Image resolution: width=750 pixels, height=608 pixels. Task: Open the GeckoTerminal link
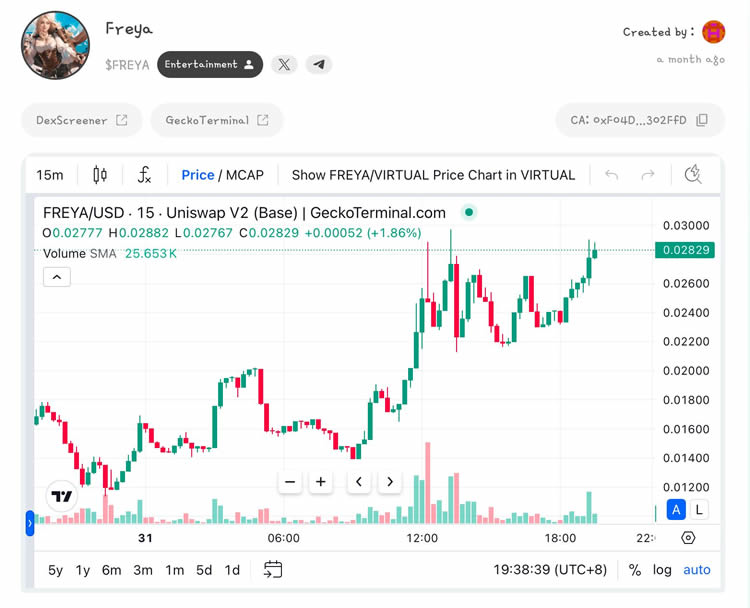pyautogui.click(x=216, y=120)
